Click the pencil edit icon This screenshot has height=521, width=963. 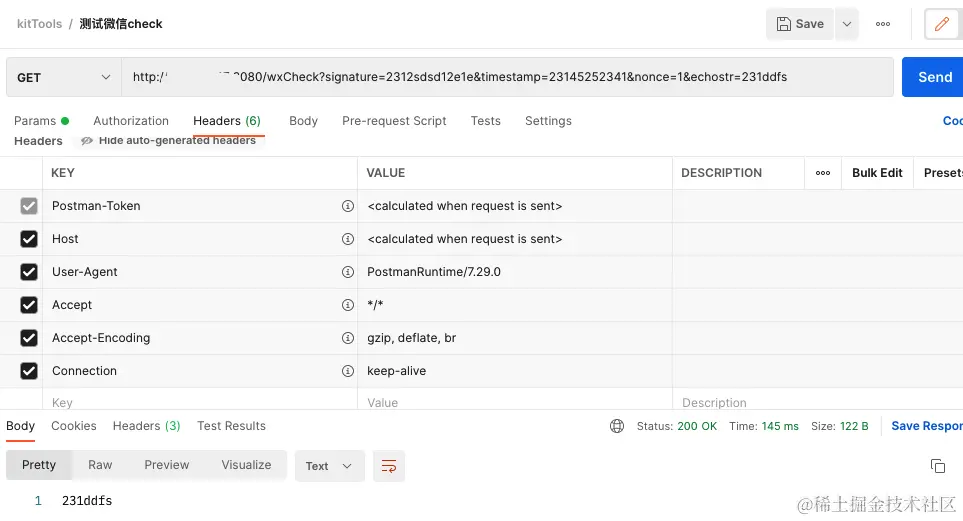point(942,24)
